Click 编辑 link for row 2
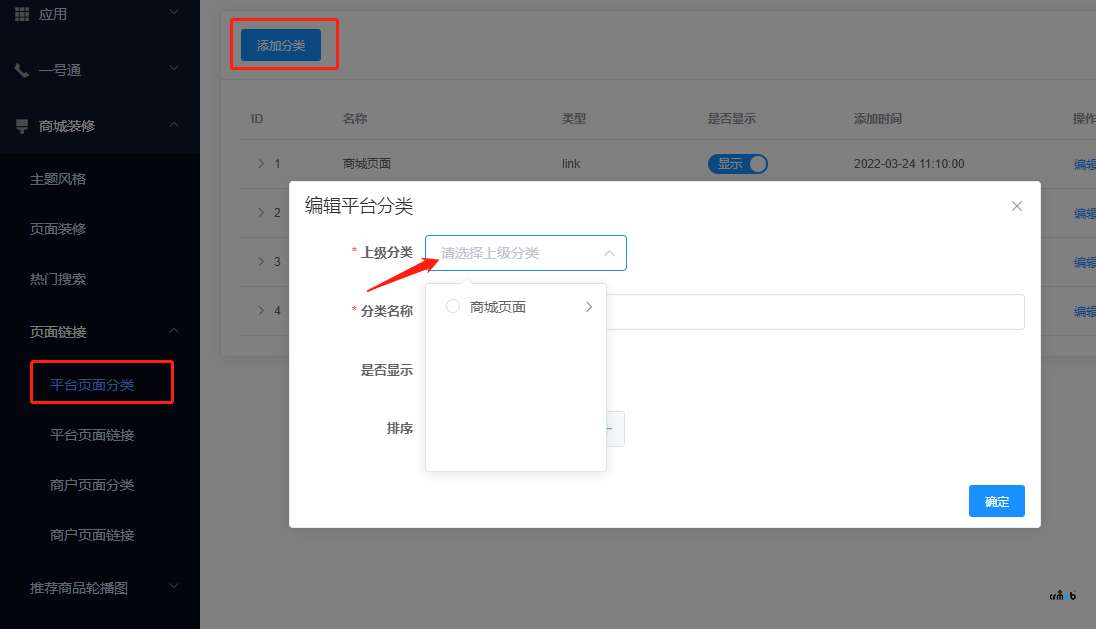 click(x=1085, y=213)
